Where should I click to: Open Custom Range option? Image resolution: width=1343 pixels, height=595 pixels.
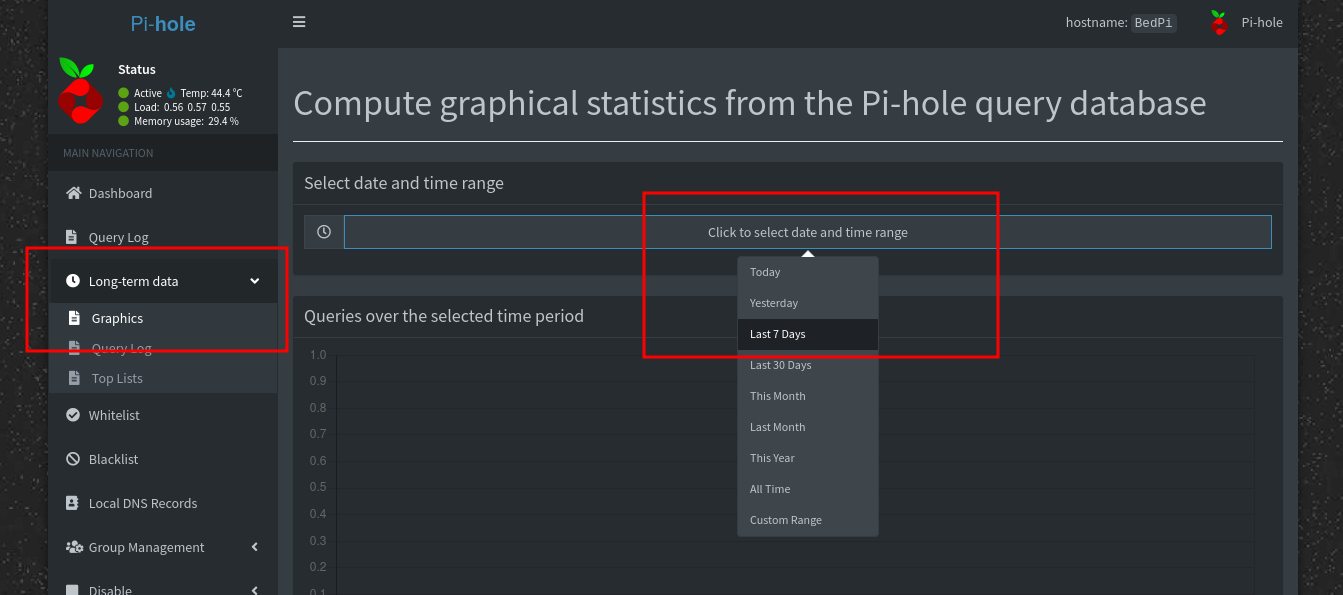pos(808,520)
